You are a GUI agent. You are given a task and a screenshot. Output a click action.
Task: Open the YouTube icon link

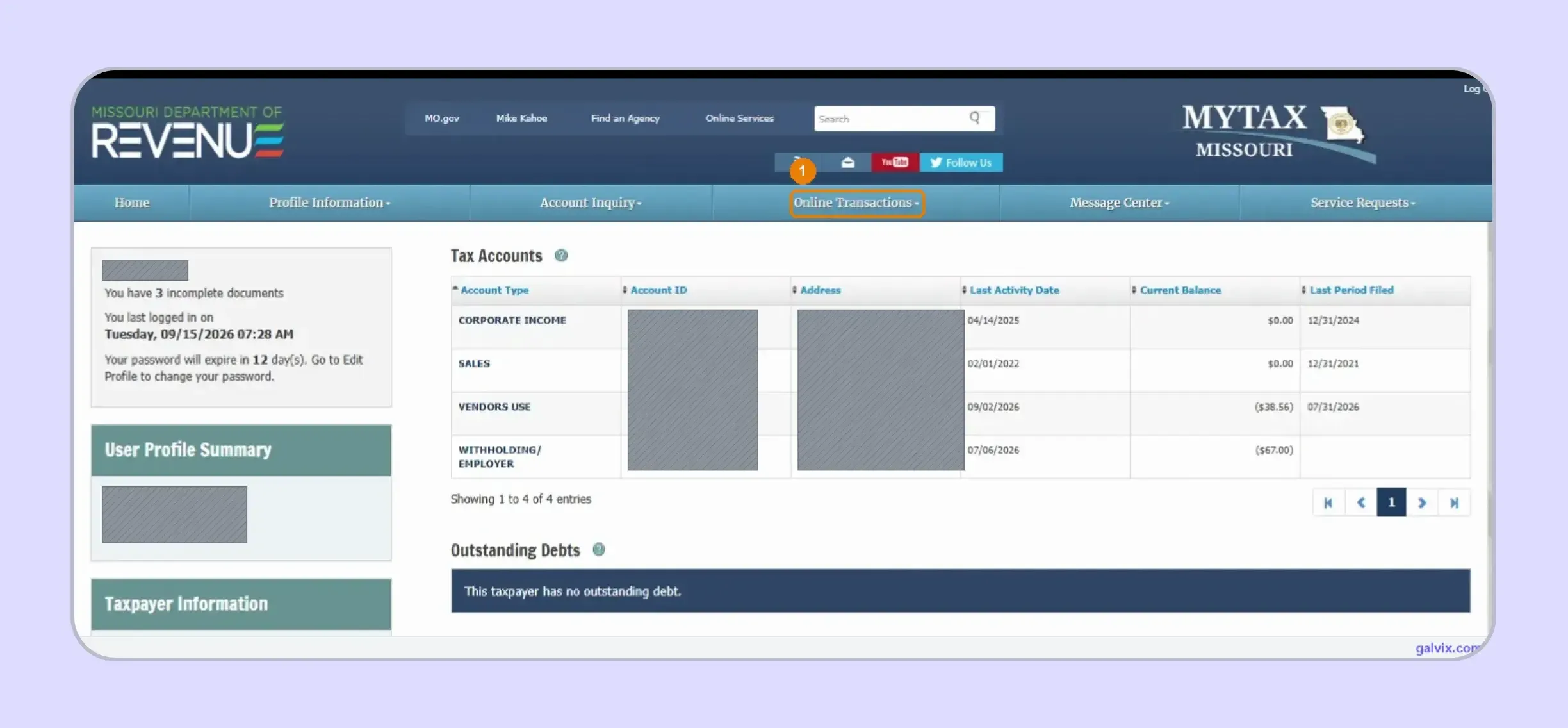pos(895,162)
